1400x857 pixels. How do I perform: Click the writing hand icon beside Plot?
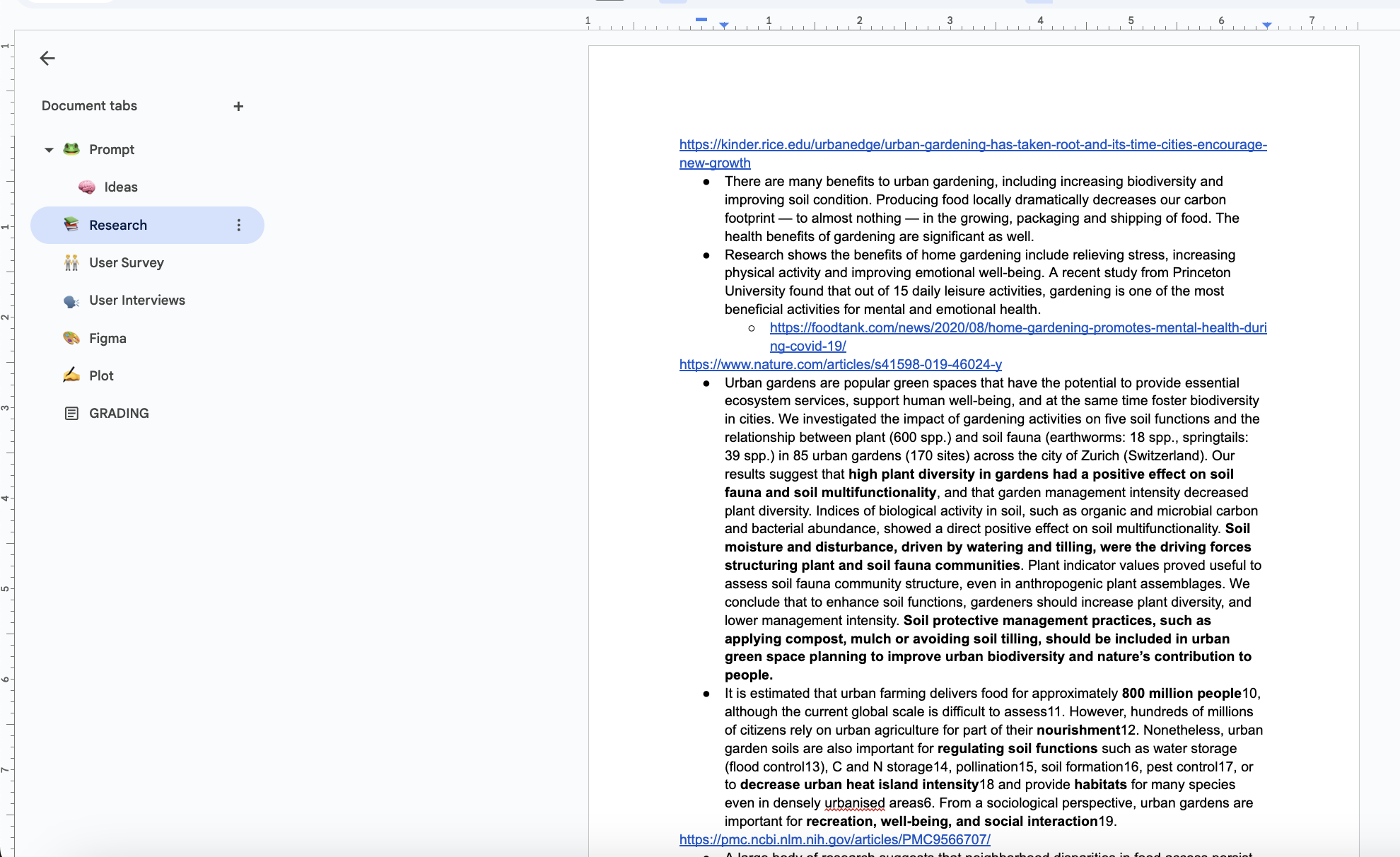[x=71, y=375]
